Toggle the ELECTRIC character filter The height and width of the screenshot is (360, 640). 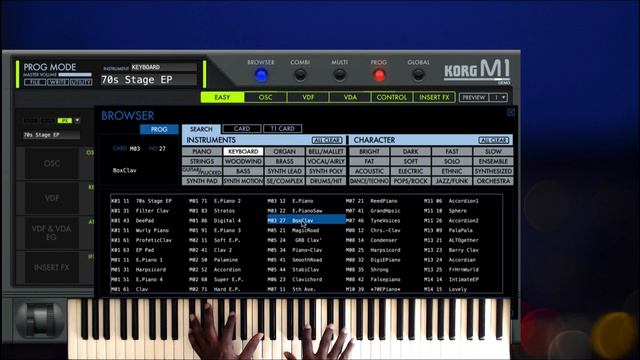(411, 171)
